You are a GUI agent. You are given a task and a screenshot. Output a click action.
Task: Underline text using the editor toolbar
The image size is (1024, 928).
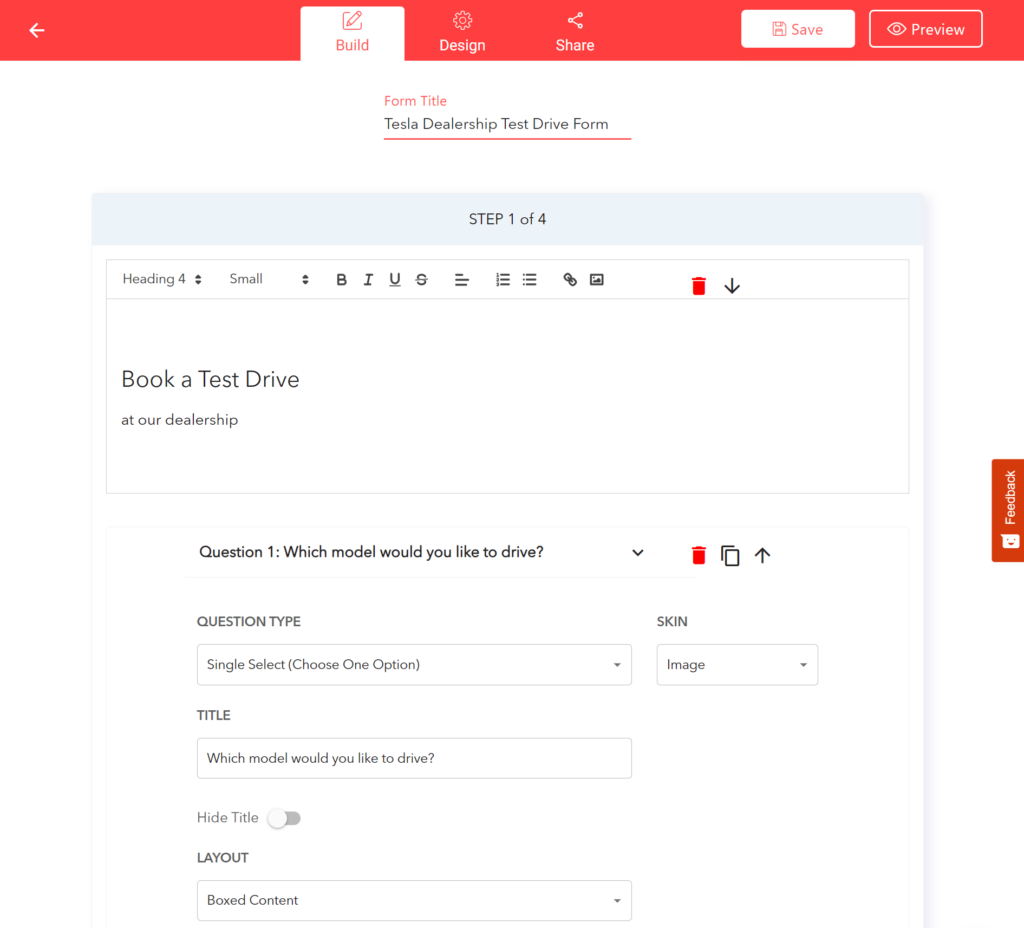click(x=394, y=279)
